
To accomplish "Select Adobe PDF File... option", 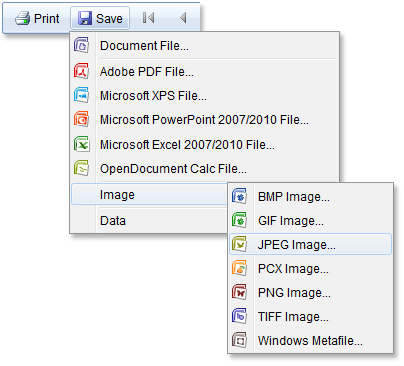I will pos(147,72).
